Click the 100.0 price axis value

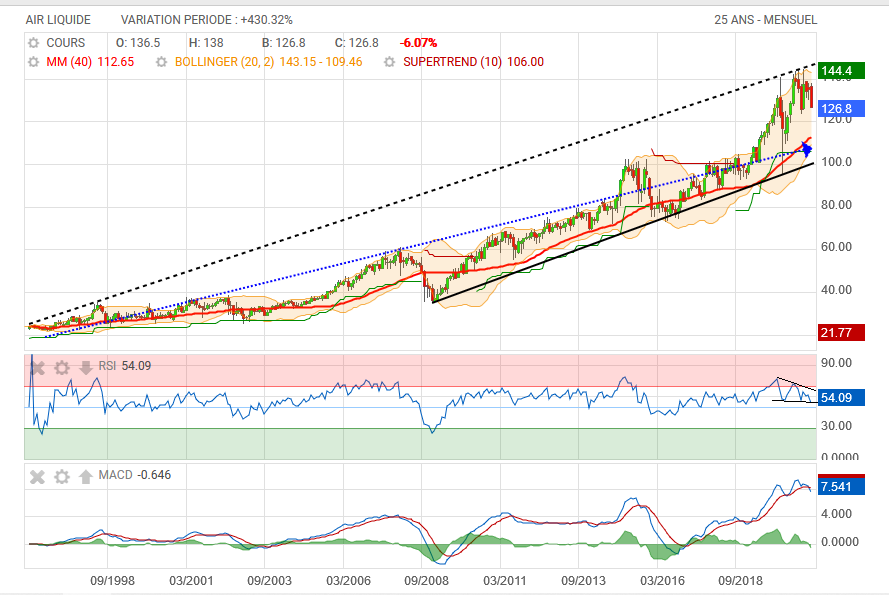click(836, 162)
